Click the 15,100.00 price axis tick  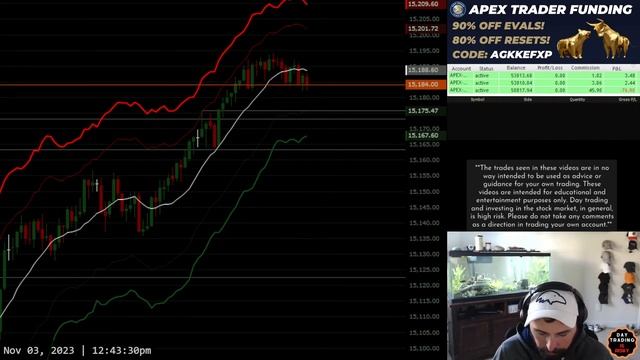[x=424, y=349]
